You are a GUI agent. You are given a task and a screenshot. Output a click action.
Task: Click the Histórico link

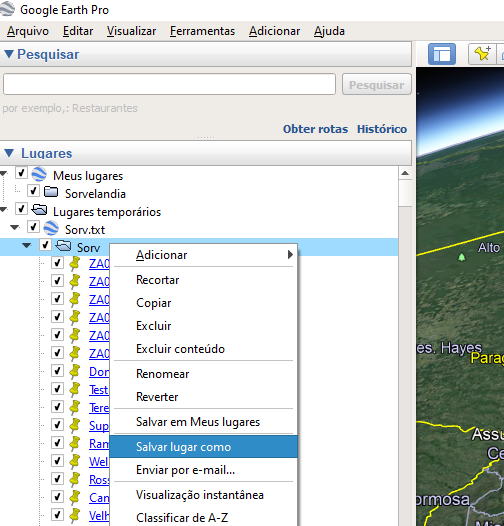pyautogui.click(x=382, y=129)
